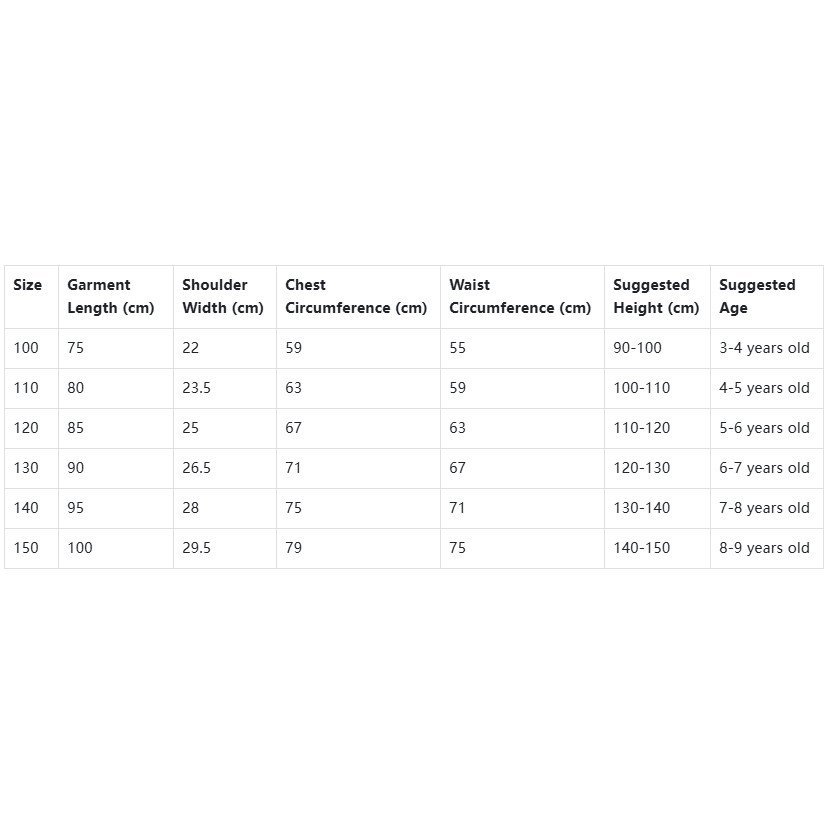
Task: Select the Shoulder Width (cm) header
Action: pos(223,297)
